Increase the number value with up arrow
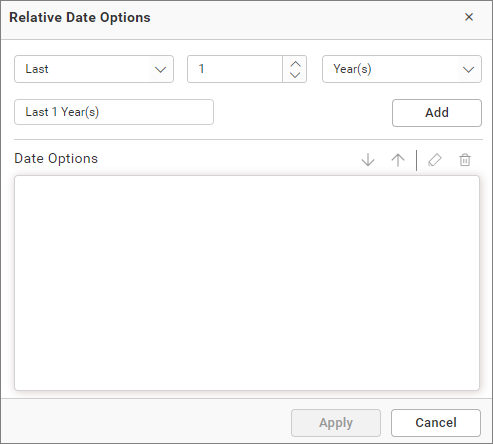493x444 pixels. [295, 64]
